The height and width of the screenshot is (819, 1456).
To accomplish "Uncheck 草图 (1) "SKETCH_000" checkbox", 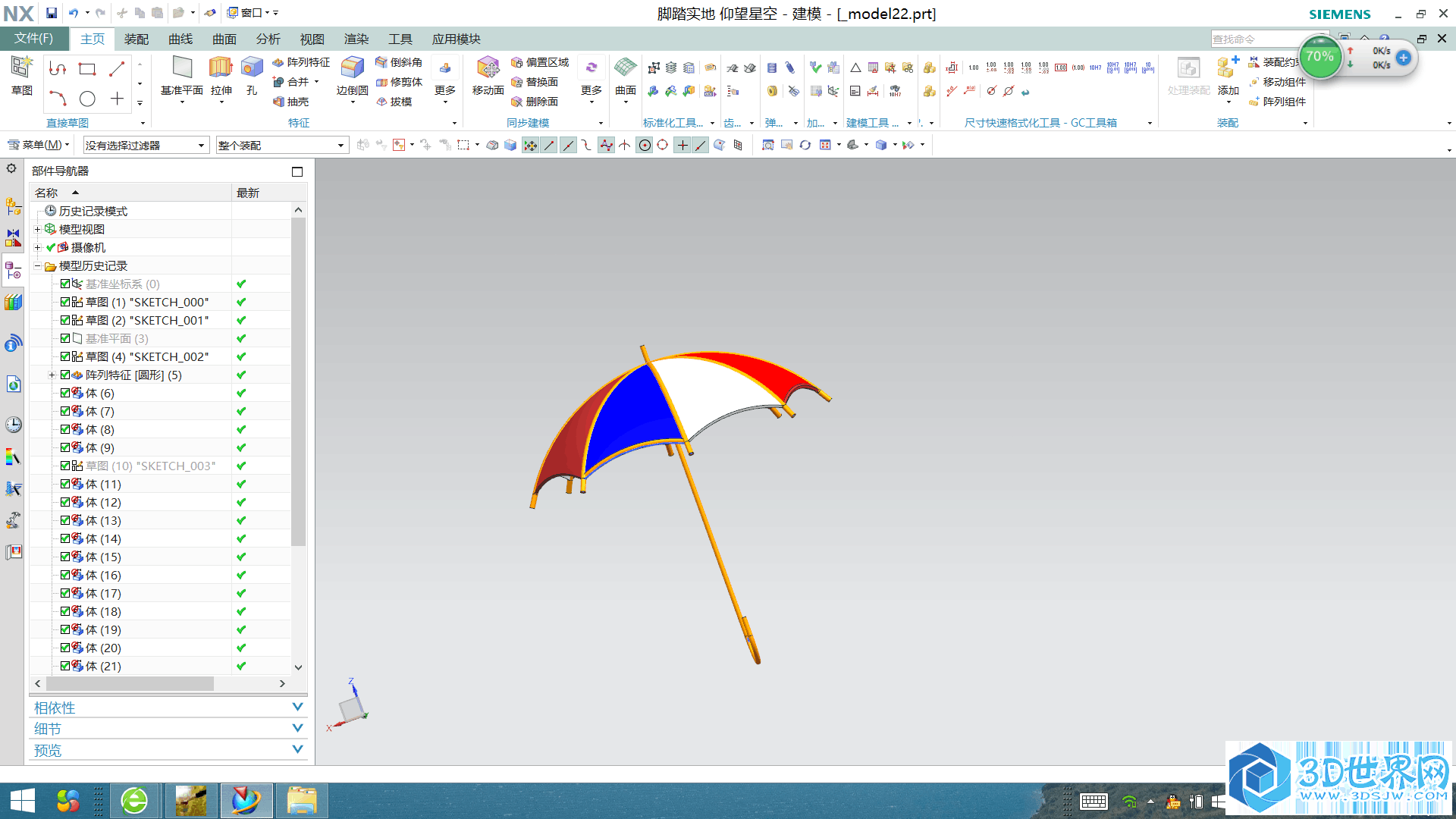I will tap(65, 302).
